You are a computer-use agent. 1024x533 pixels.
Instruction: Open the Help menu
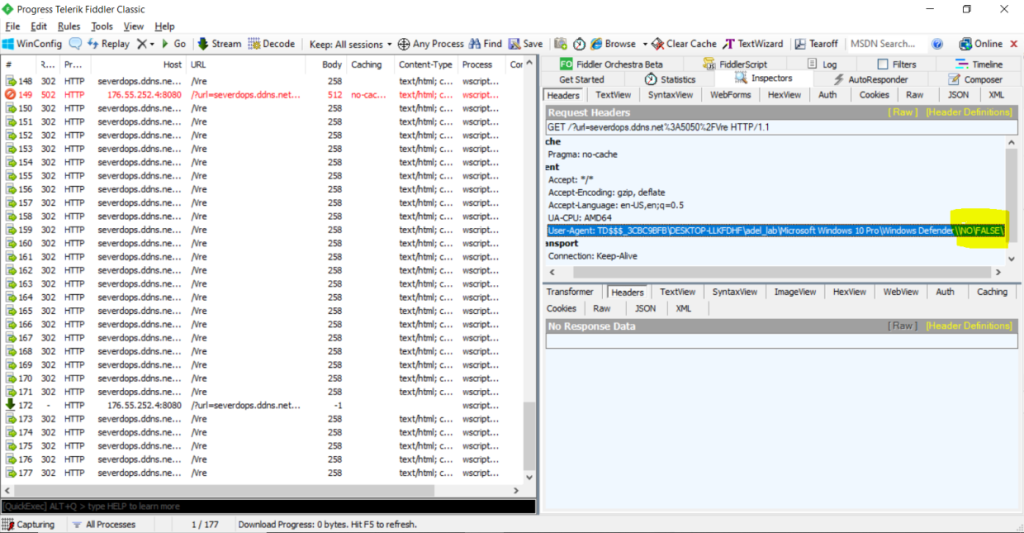coord(165,26)
